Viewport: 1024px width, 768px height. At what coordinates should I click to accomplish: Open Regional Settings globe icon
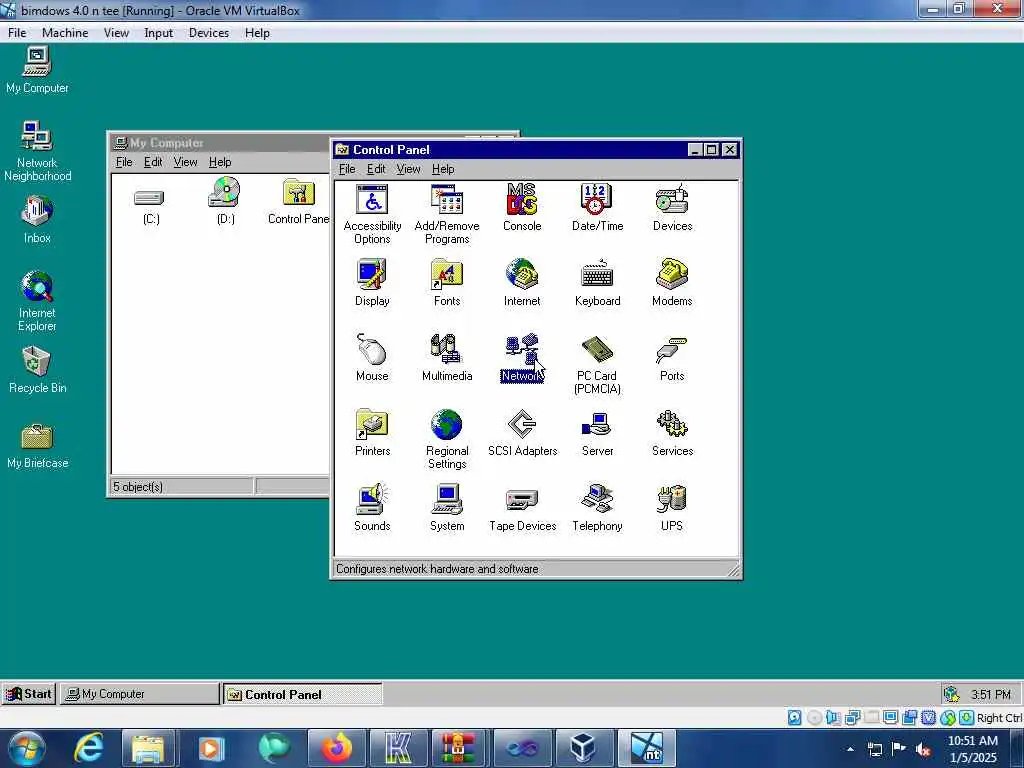click(x=447, y=439)
